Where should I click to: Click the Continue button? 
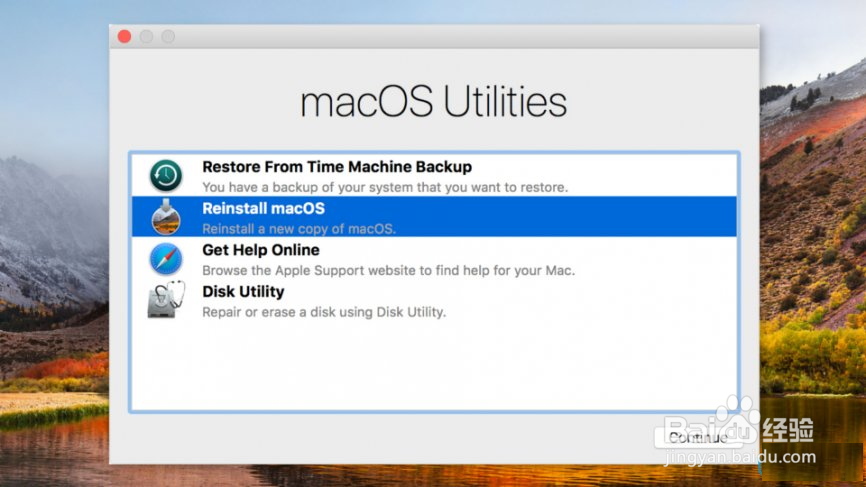[x=698, y=438]
